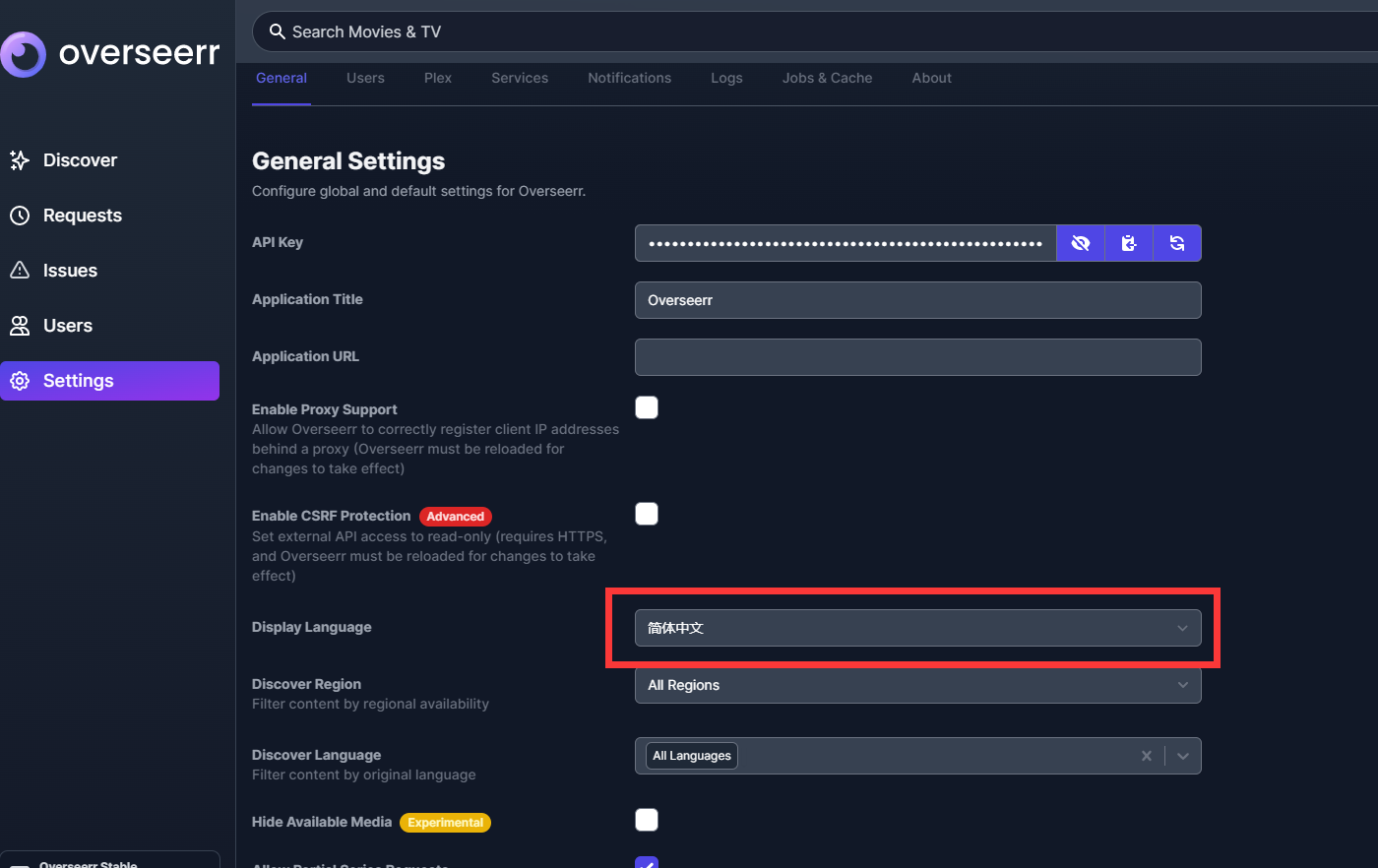Click the Overseerr logo icon

(24, 54)
